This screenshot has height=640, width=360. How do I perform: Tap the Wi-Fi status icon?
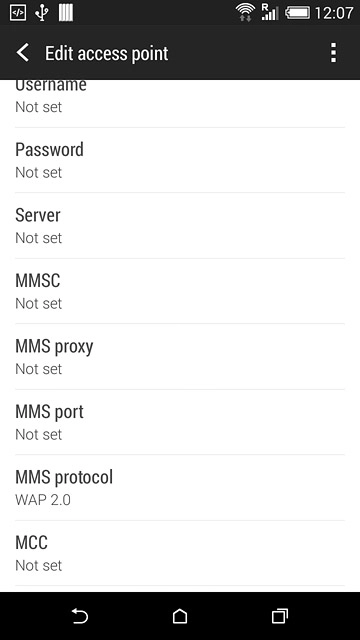tap(245, 13)
